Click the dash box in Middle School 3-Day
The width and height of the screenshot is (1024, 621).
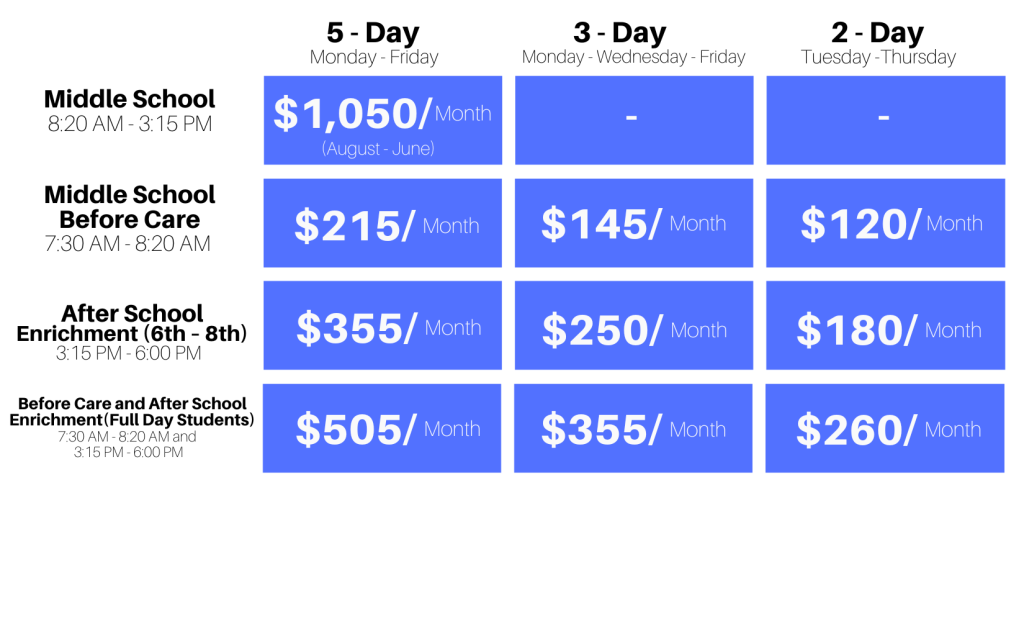[x=634, y=120]
